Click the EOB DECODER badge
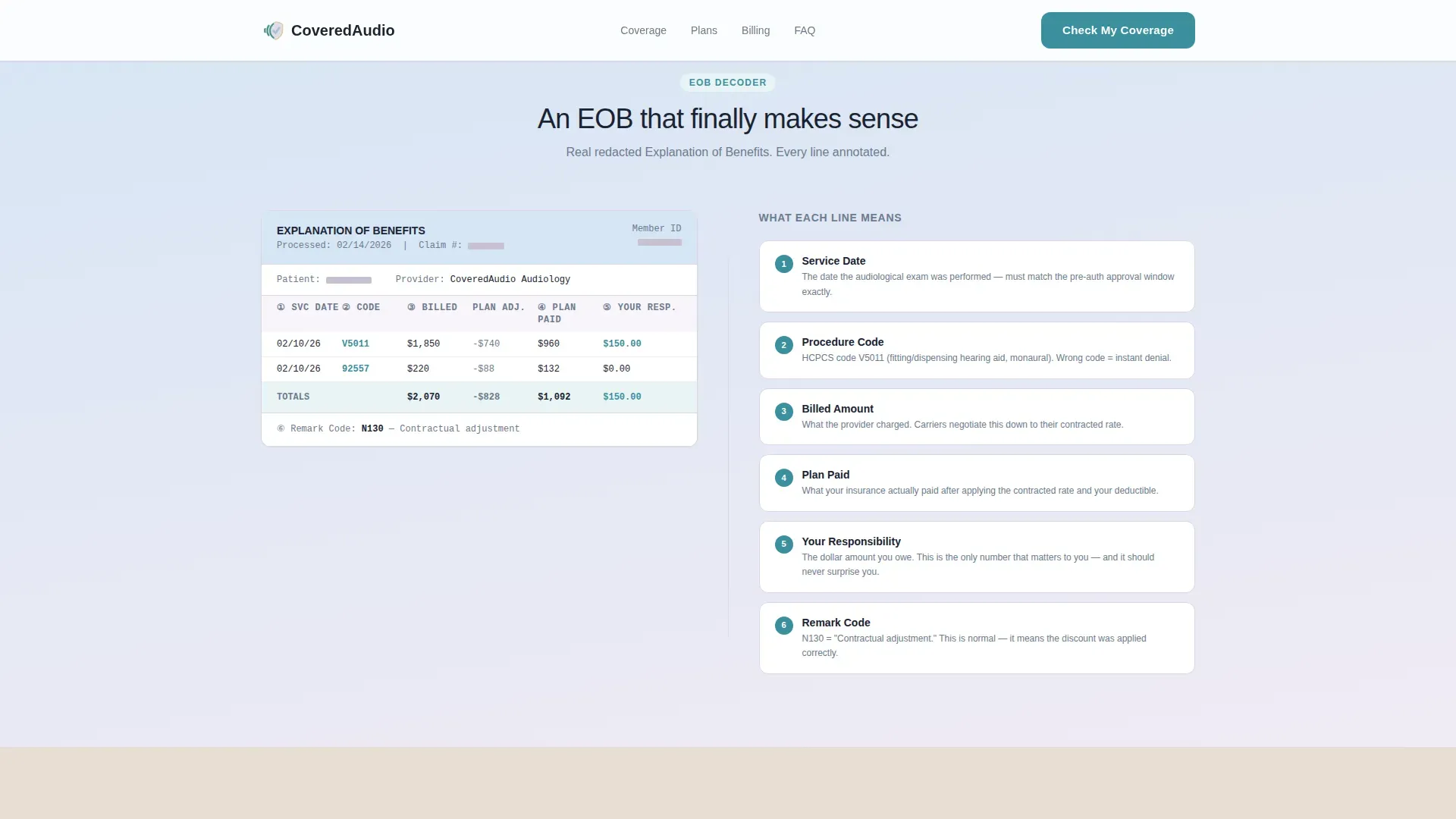1456x819 pixels. click(727, 83)
